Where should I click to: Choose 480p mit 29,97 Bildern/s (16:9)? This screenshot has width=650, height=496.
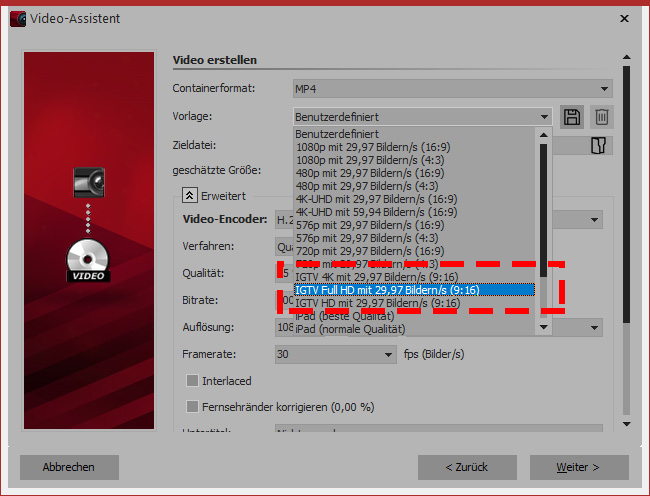[415, 173]
